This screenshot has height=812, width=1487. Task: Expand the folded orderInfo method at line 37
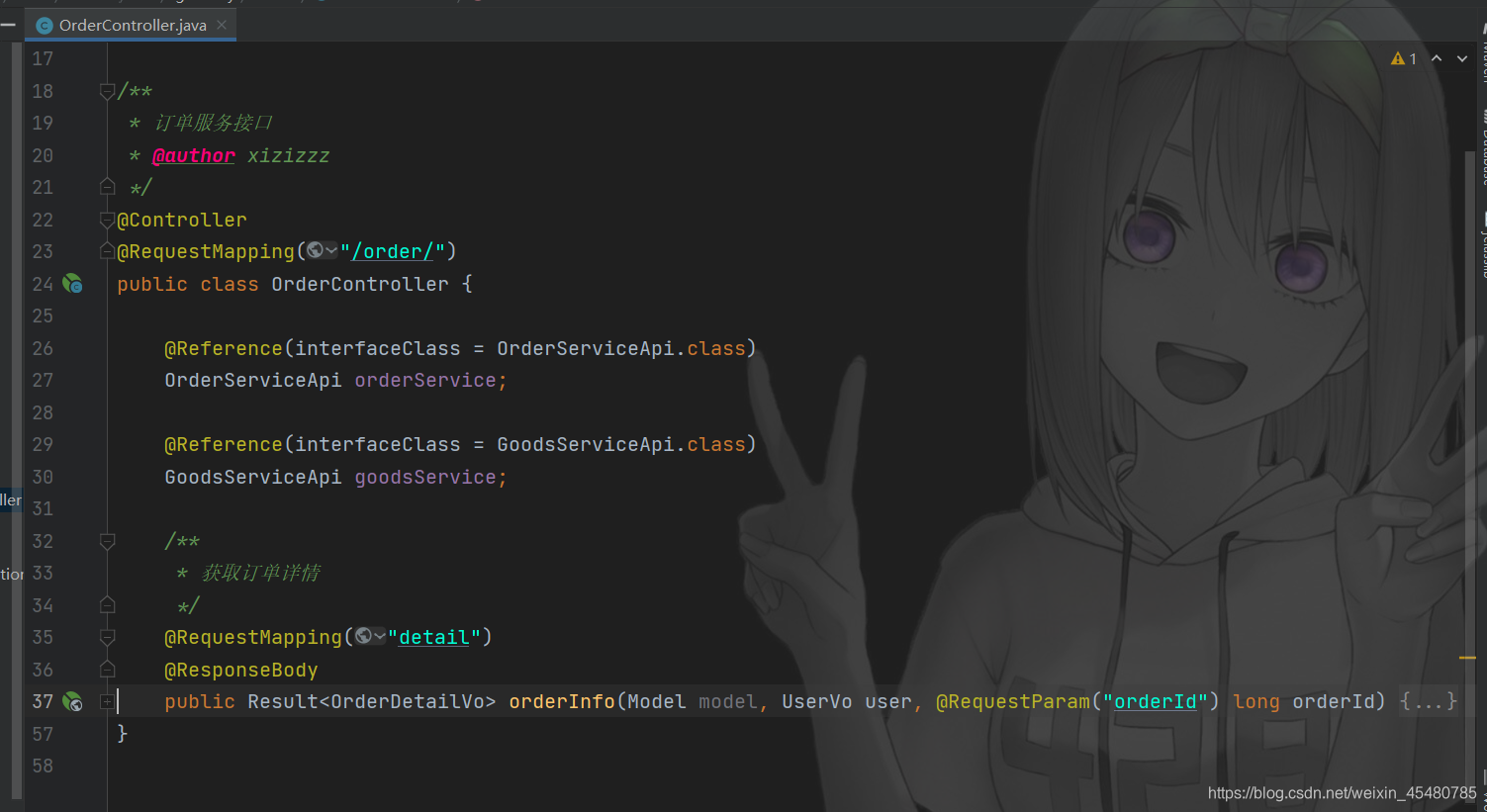107,701
